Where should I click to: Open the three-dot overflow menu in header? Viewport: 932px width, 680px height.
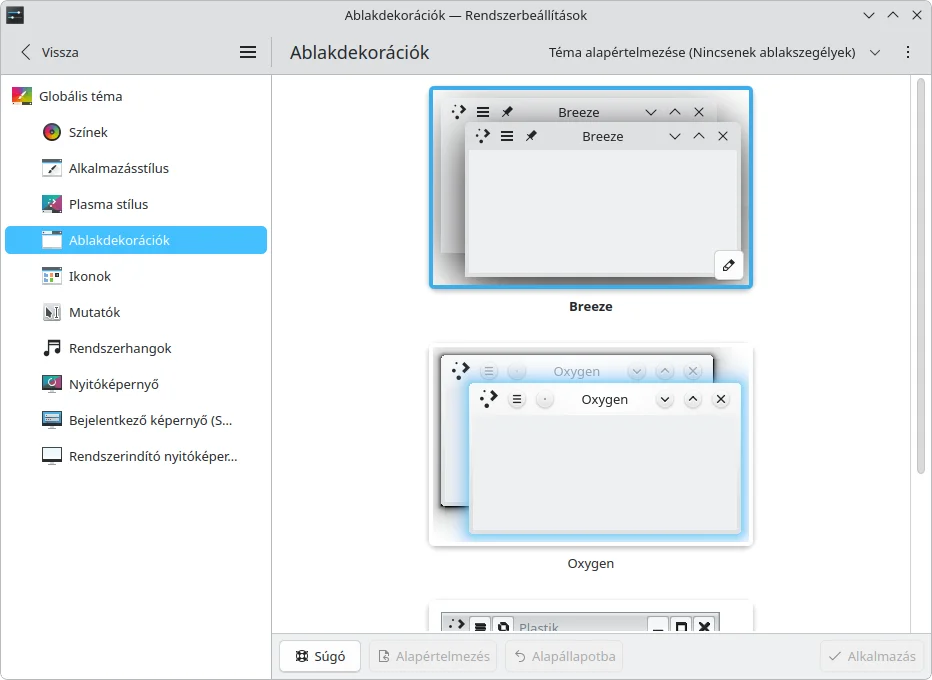pos(908,52)
